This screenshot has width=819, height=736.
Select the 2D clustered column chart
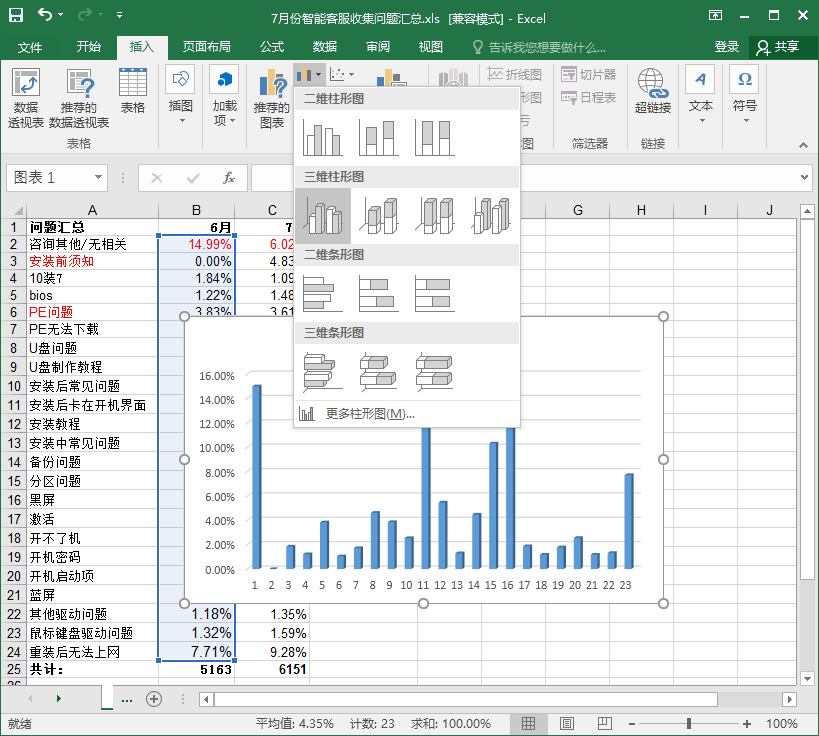click(x=323, y=137)
